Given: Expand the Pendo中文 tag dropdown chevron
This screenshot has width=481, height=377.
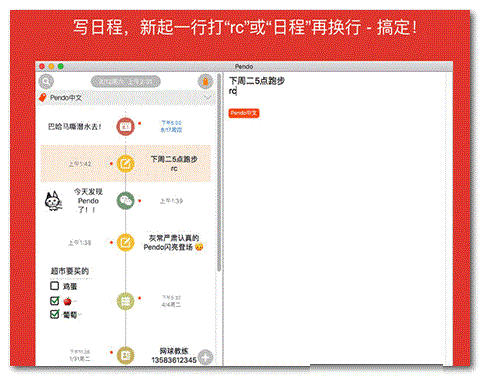Looking at the screenshot, I should (208, 97).
